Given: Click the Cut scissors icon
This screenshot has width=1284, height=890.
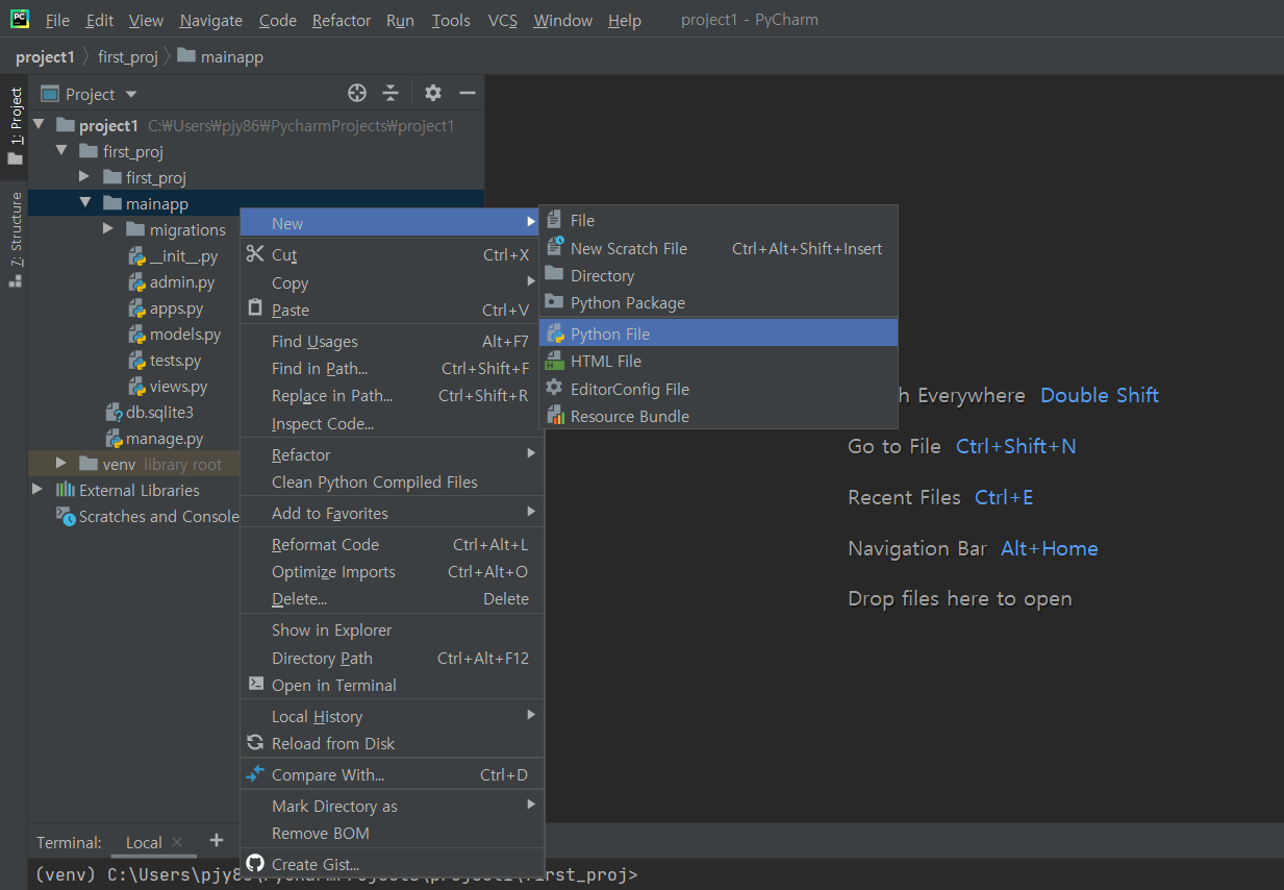Looking at the screenshot, I should 256,254.
